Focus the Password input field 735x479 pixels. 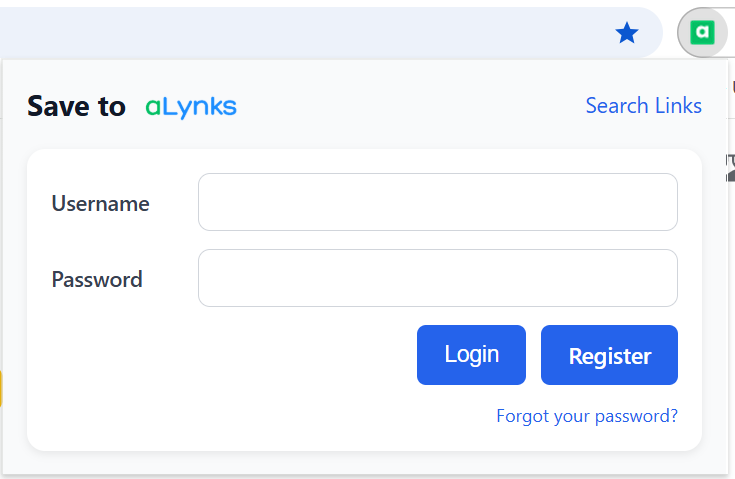coord(438,278)
